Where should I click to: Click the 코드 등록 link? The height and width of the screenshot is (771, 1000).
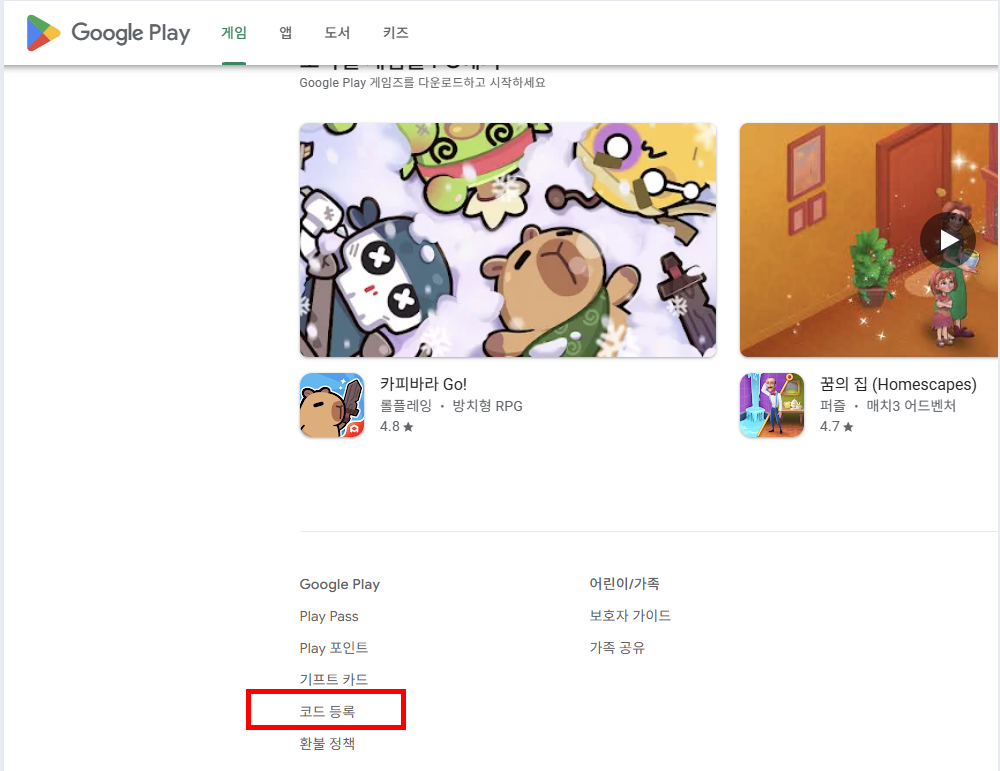[x=327, y=711]
